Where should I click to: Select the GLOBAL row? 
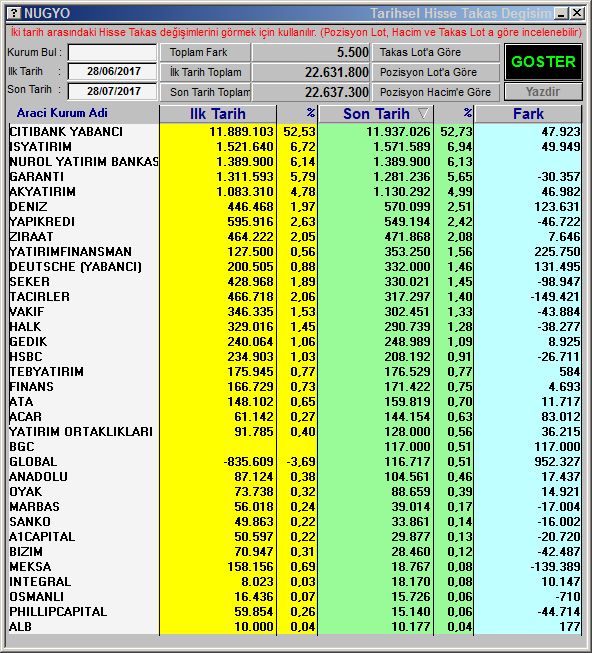tap(295, 461)
